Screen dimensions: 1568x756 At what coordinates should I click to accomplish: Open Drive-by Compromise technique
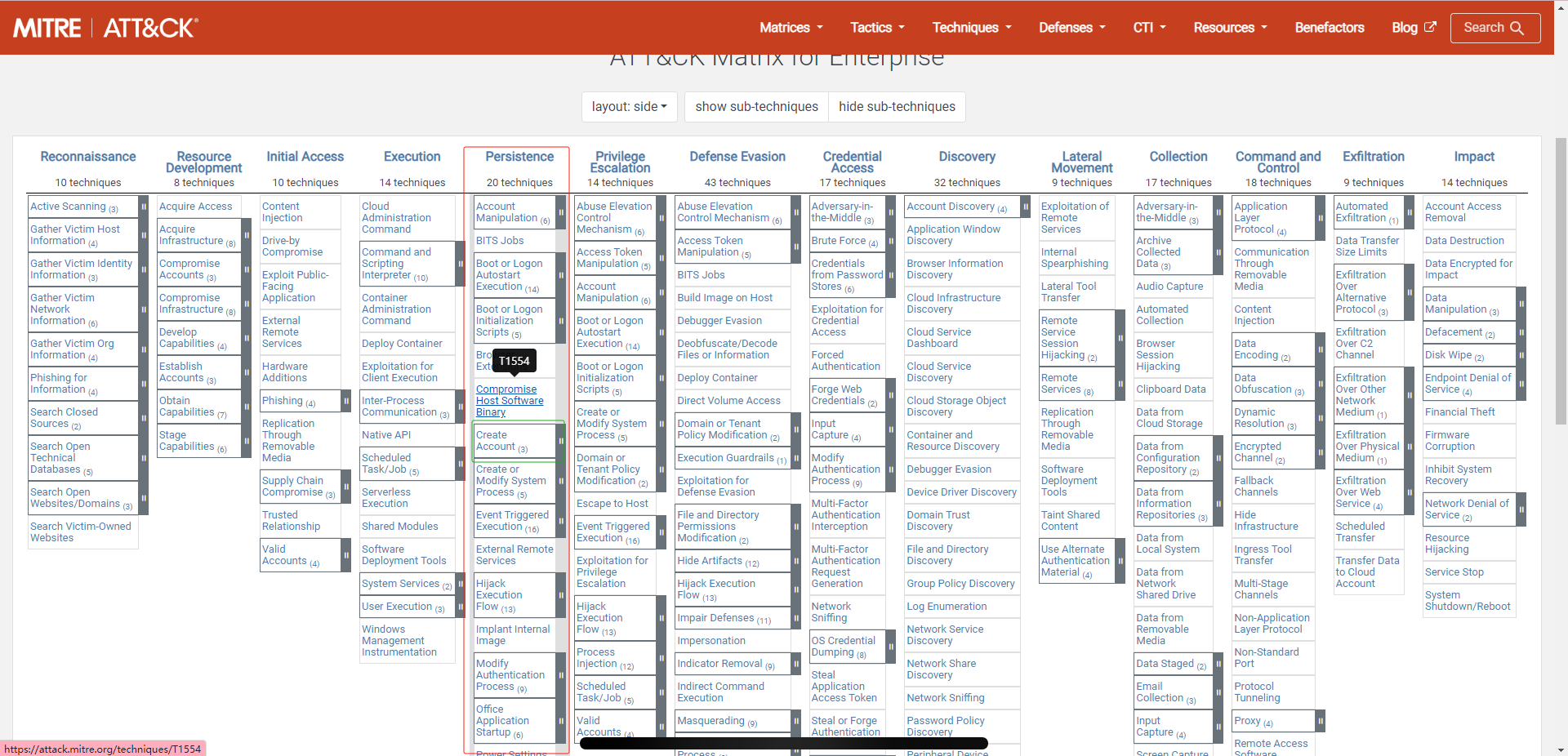click(292, 247)
